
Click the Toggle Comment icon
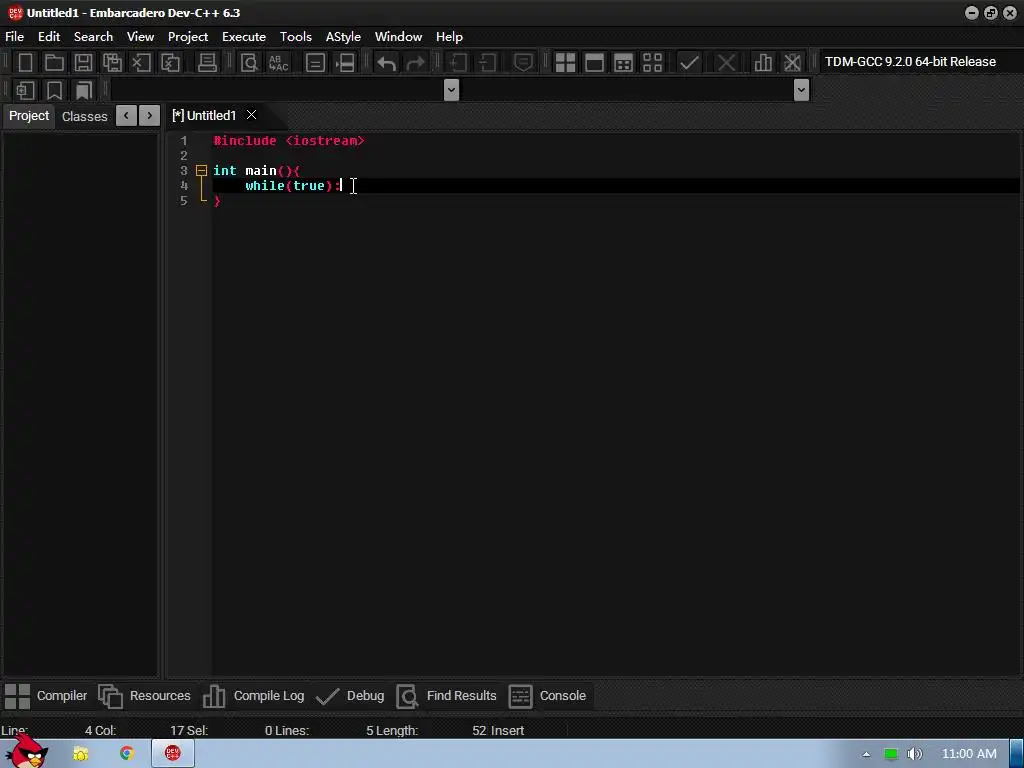click(522, 63)
